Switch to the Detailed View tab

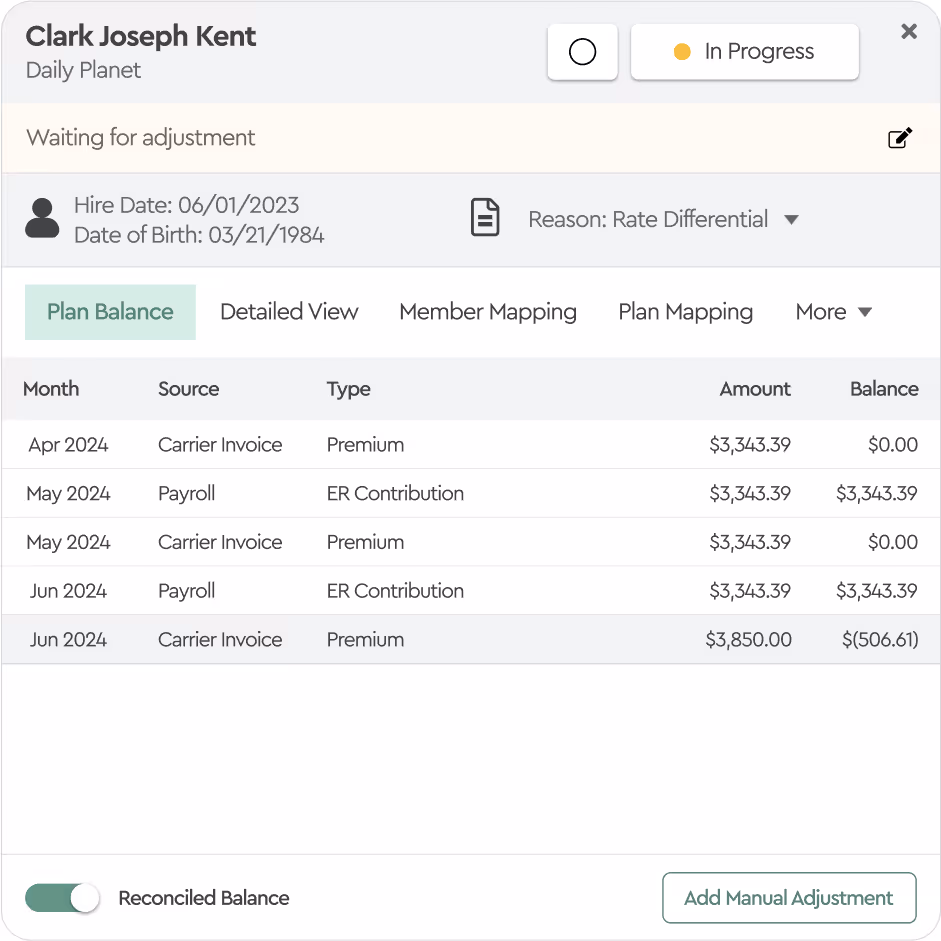pos(289,312)
